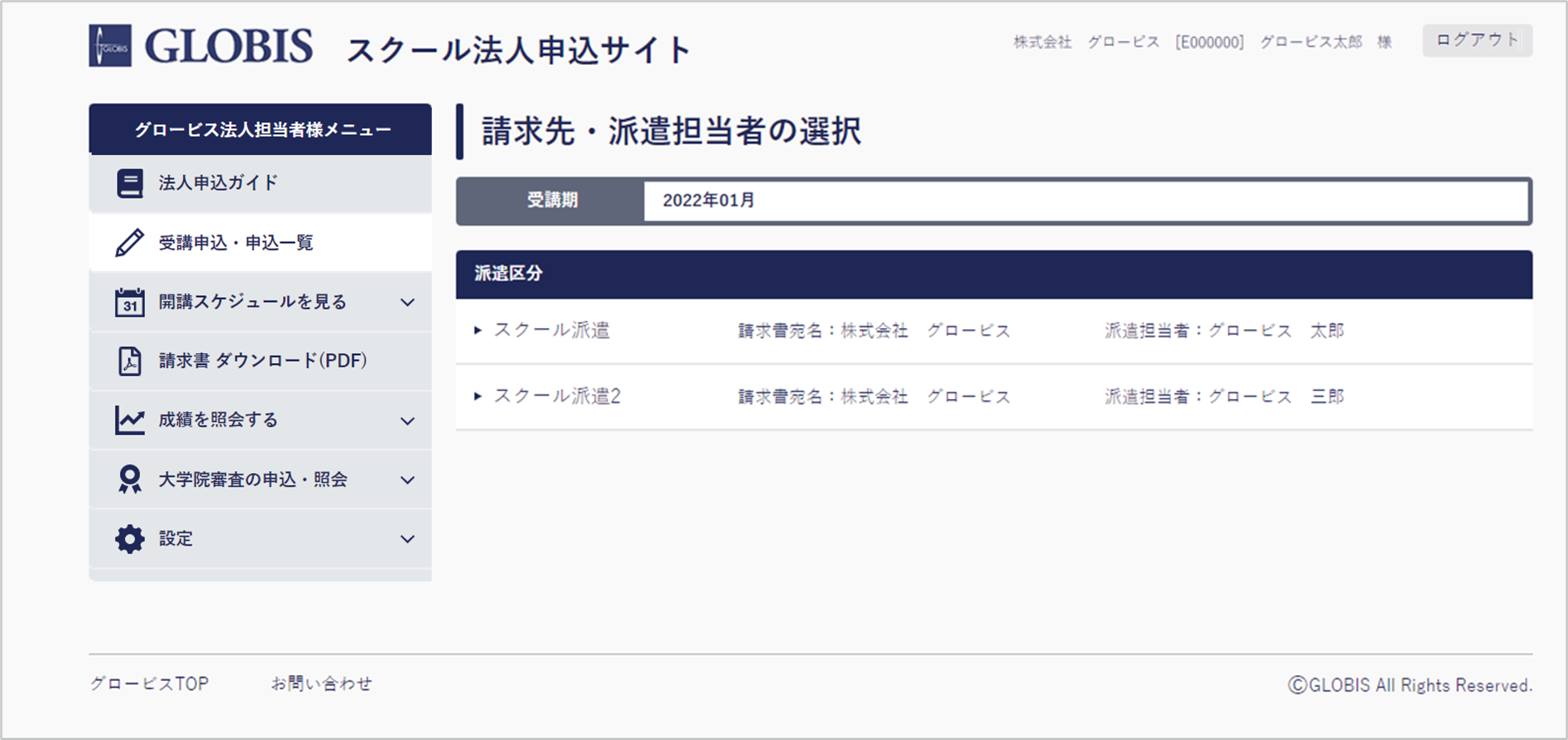Image resolution: width=1568 pixels, height=740 pixels.
Task: Click the book icon for 法人申込ガイド
Action: coord(130,183)
